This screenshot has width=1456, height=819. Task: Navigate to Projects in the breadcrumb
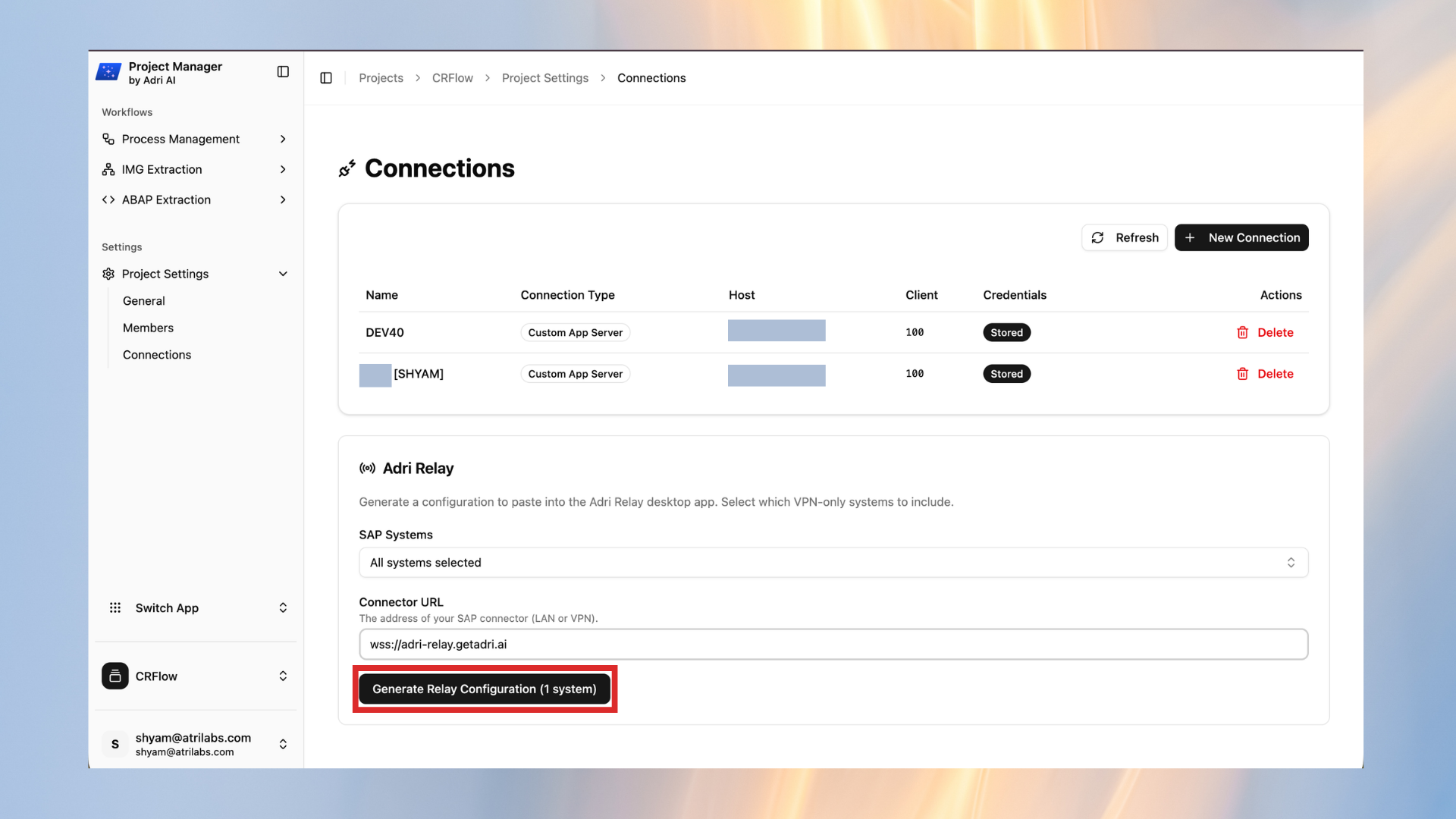pyautogui.click(x=381, y=77)
